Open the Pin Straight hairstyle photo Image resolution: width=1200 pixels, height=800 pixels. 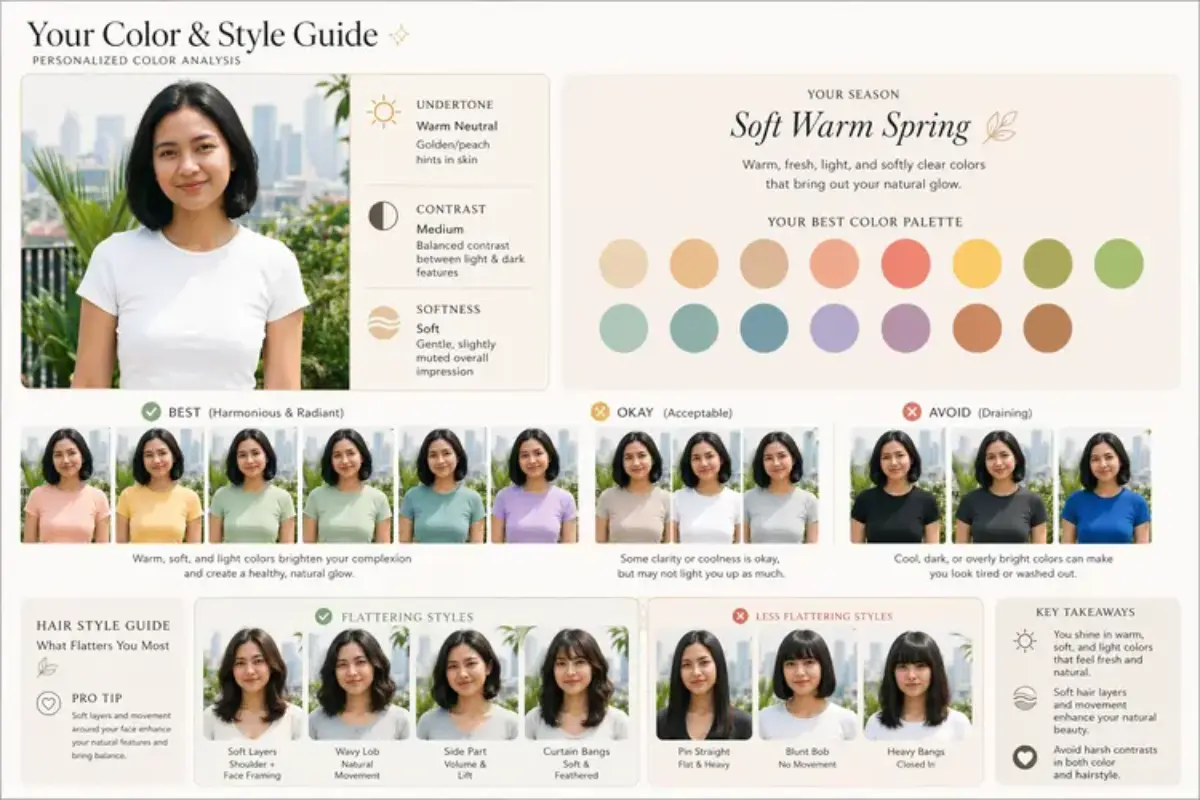(704, 683)
